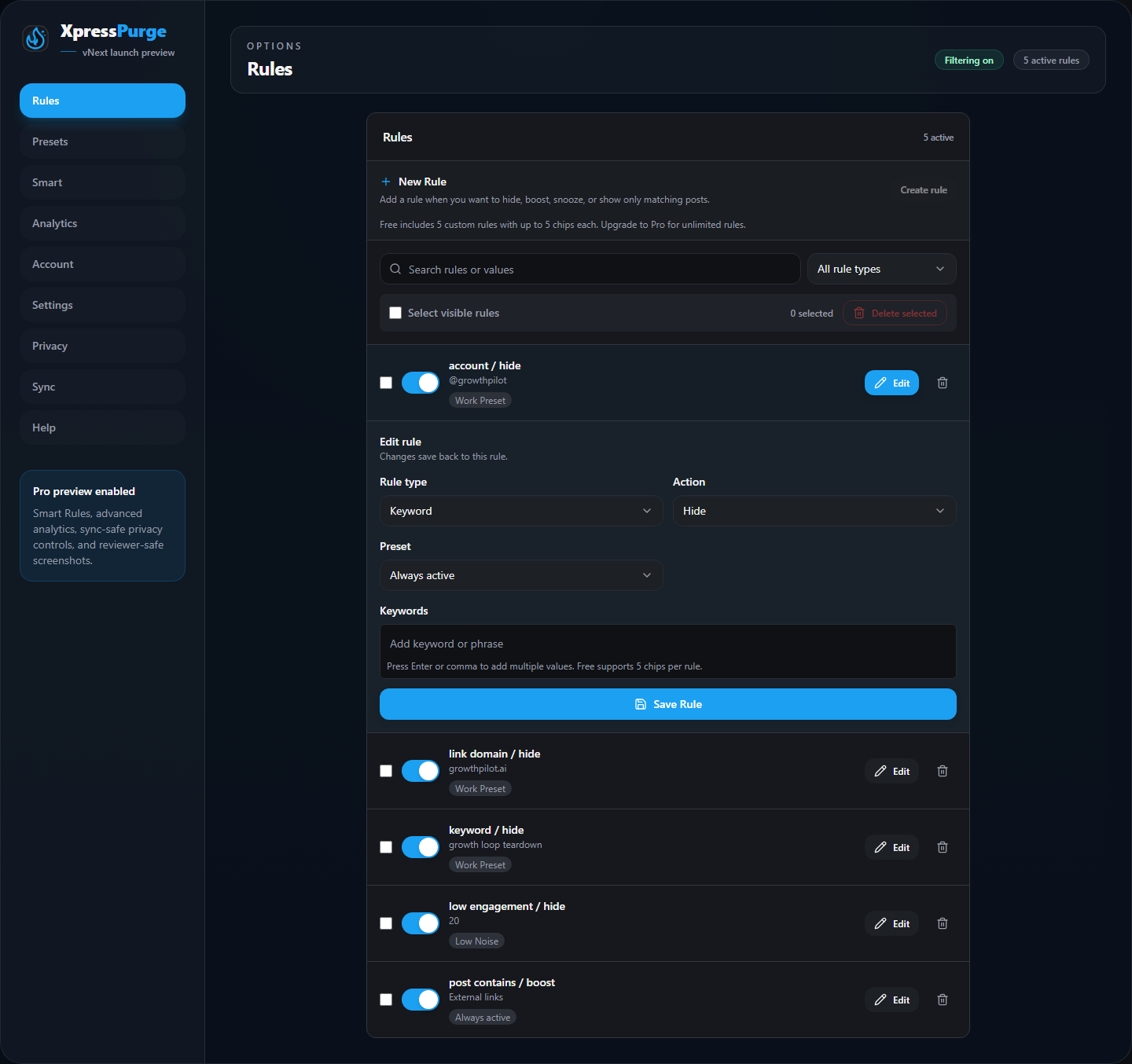Open the Action dropdown showing Hide
The height and width of the screenshot is (1064, 1132).
814,511
